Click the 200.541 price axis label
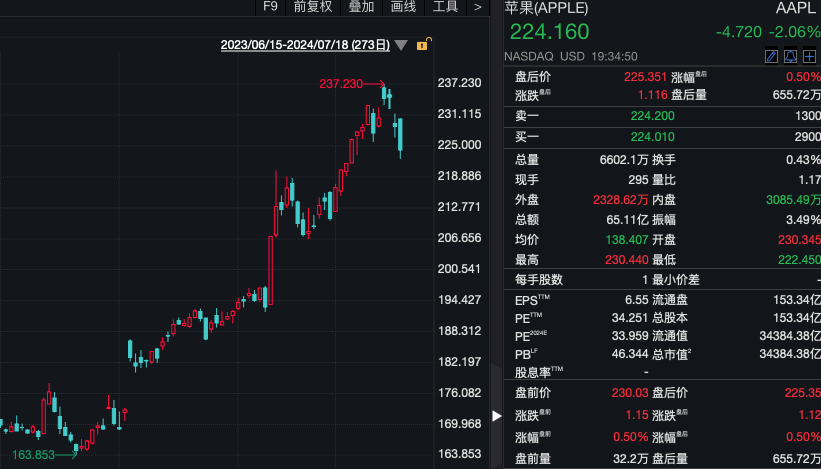821x469 pixels. [459, 269]
